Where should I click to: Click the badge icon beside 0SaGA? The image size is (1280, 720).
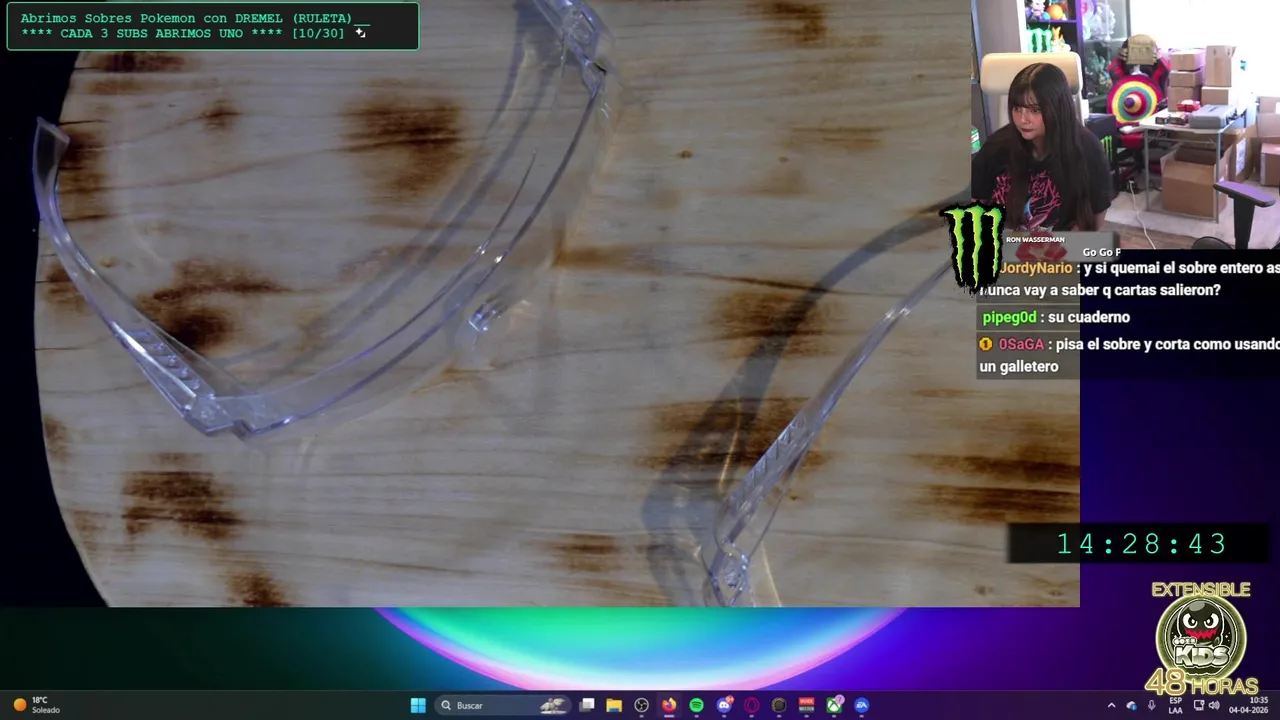[986, 344]
